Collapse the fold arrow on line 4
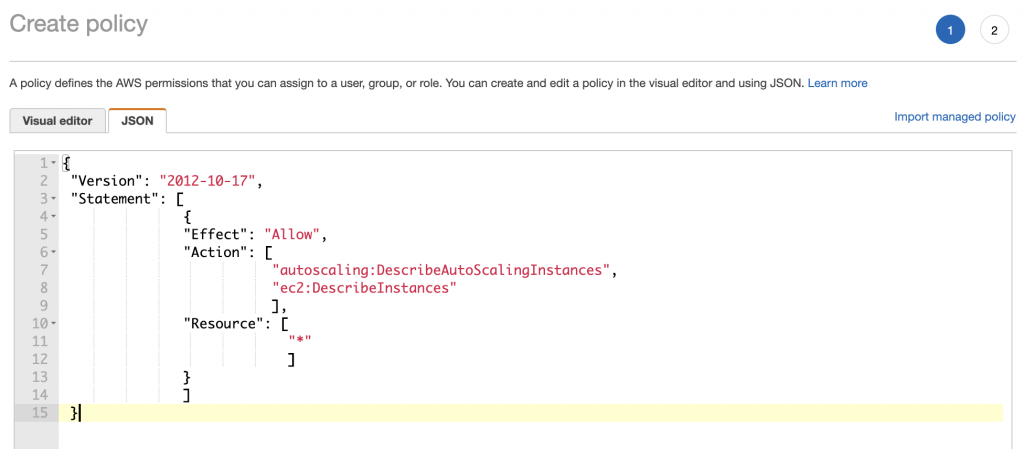 (x=54, y=217)
